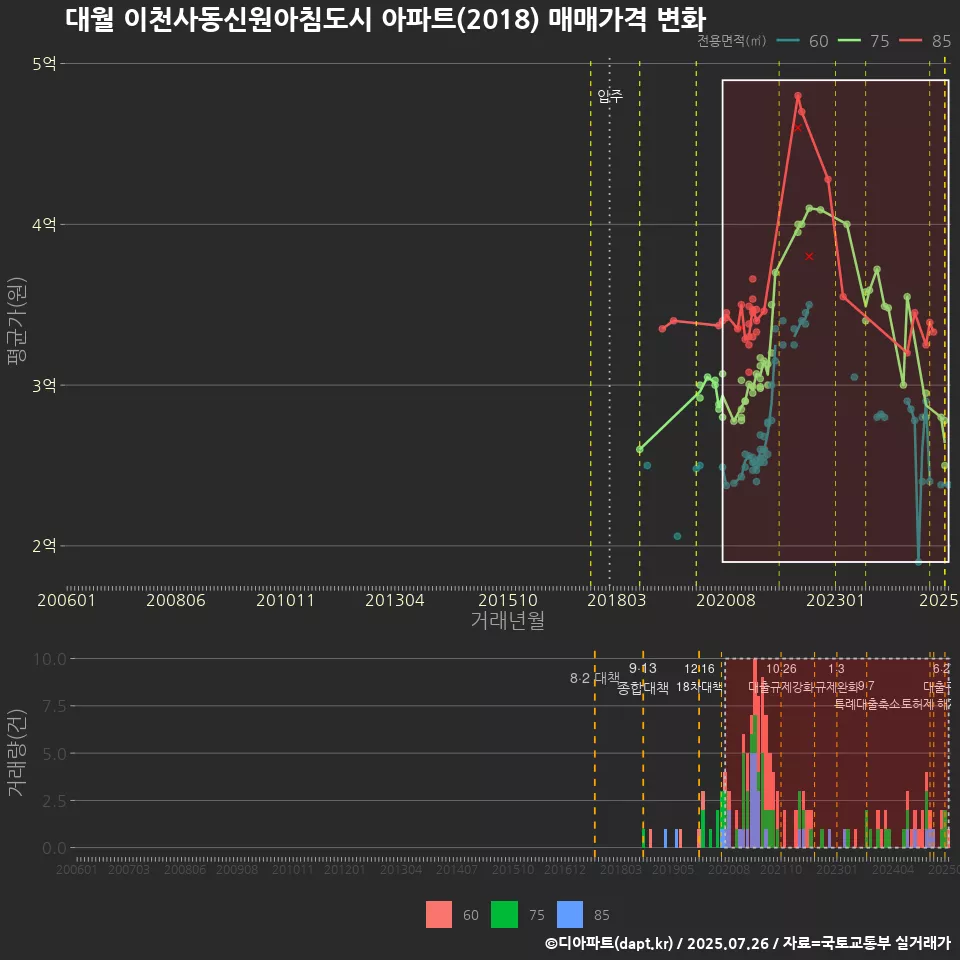Click '201201' on the lower volume chart axis
This screenshot has width=960, height=960.
(345, 869)
